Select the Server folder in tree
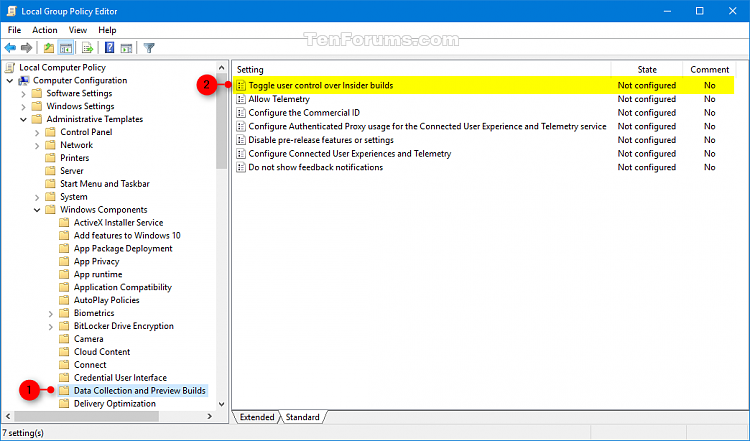This screenshot has height=441, width=750. click(72, 171)
